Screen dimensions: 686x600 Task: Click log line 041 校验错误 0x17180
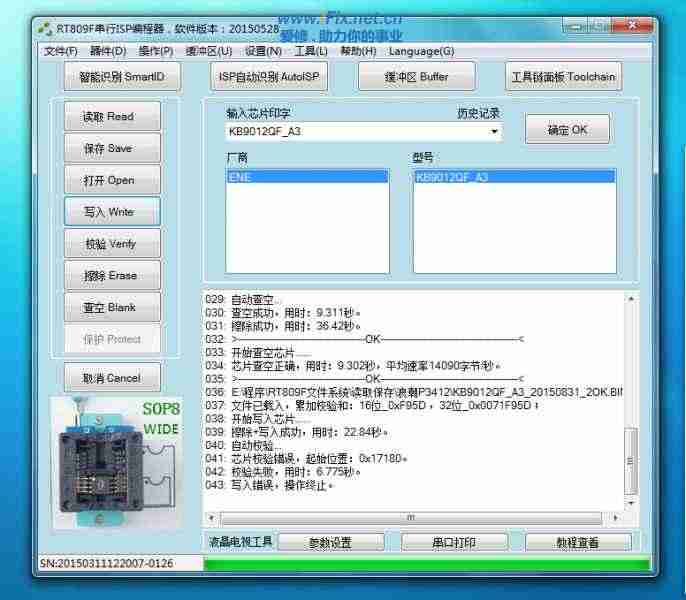click(x=306, y=459)
